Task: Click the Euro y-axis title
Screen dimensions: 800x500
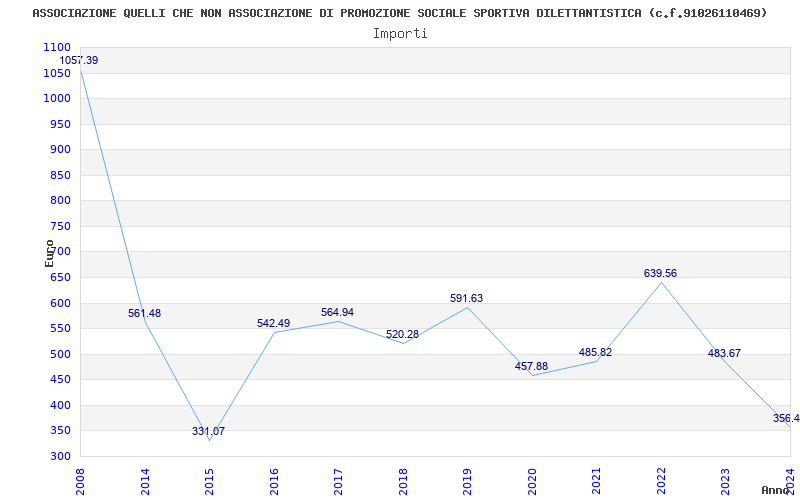Action: [x=49, y=253]
